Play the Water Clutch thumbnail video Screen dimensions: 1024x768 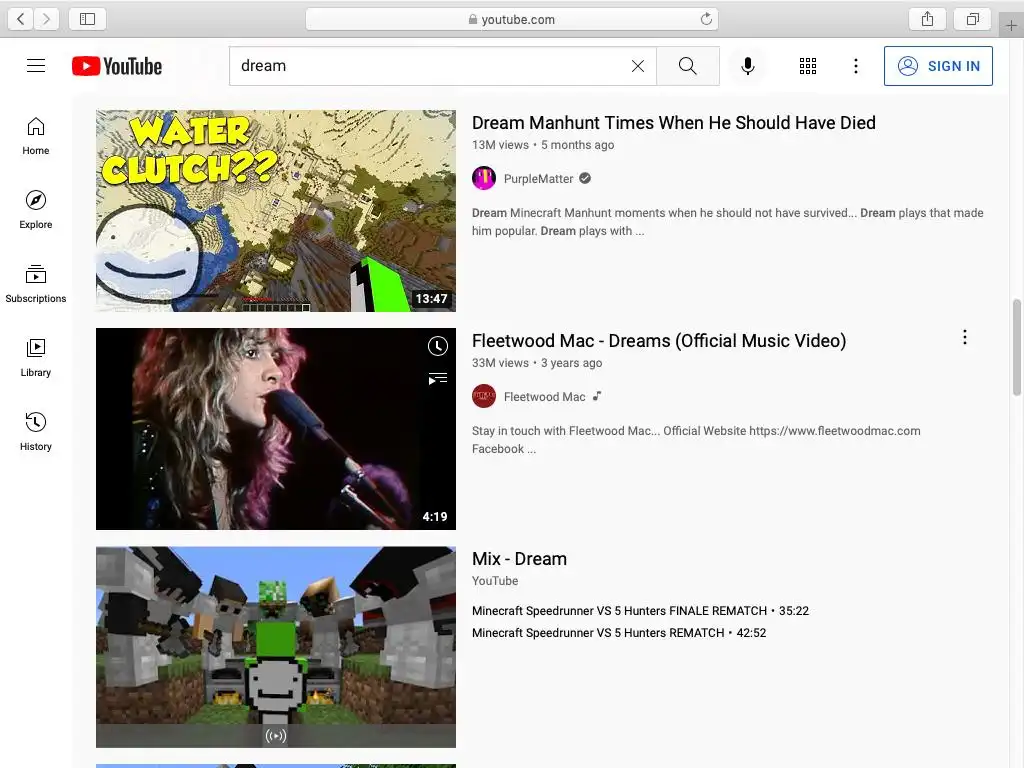(276, 210)
